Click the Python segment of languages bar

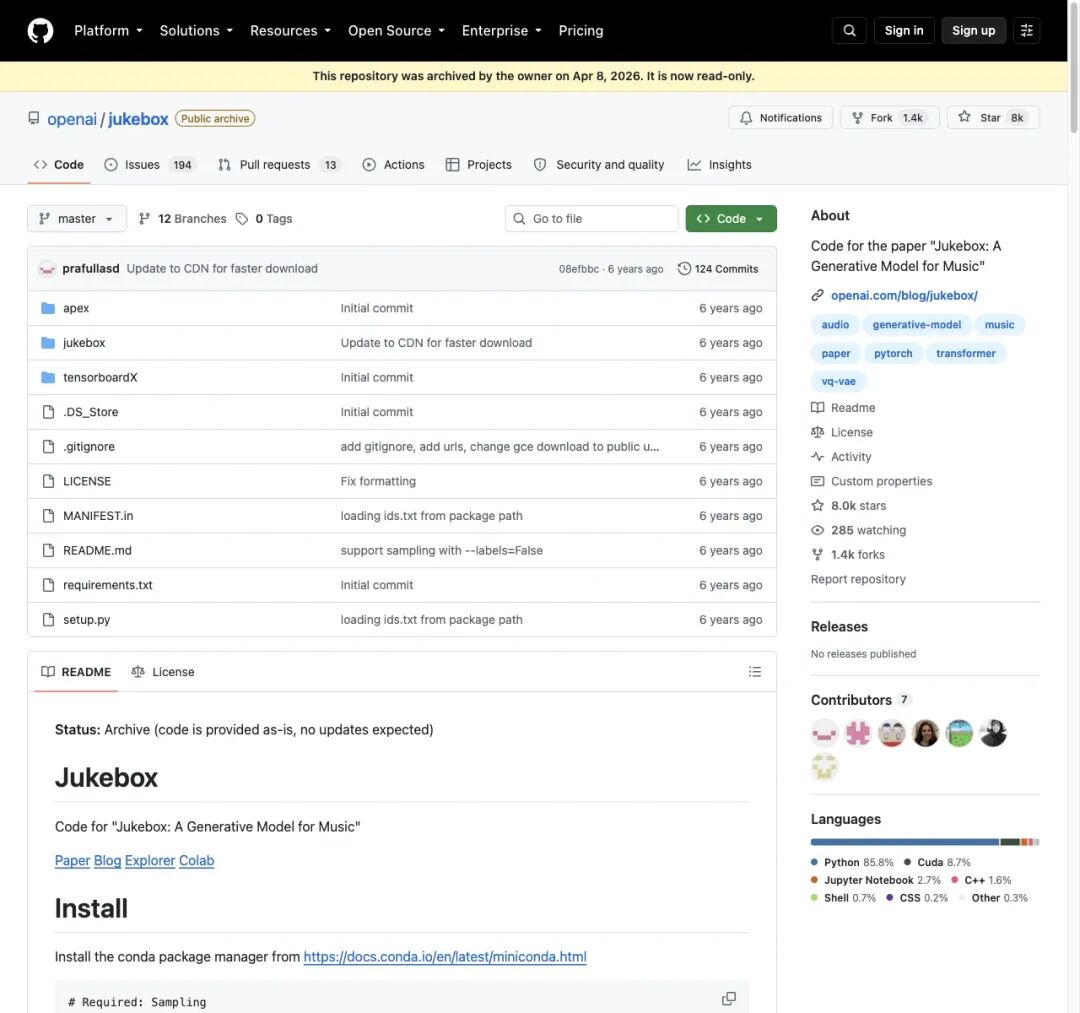(x=904, y=842)
